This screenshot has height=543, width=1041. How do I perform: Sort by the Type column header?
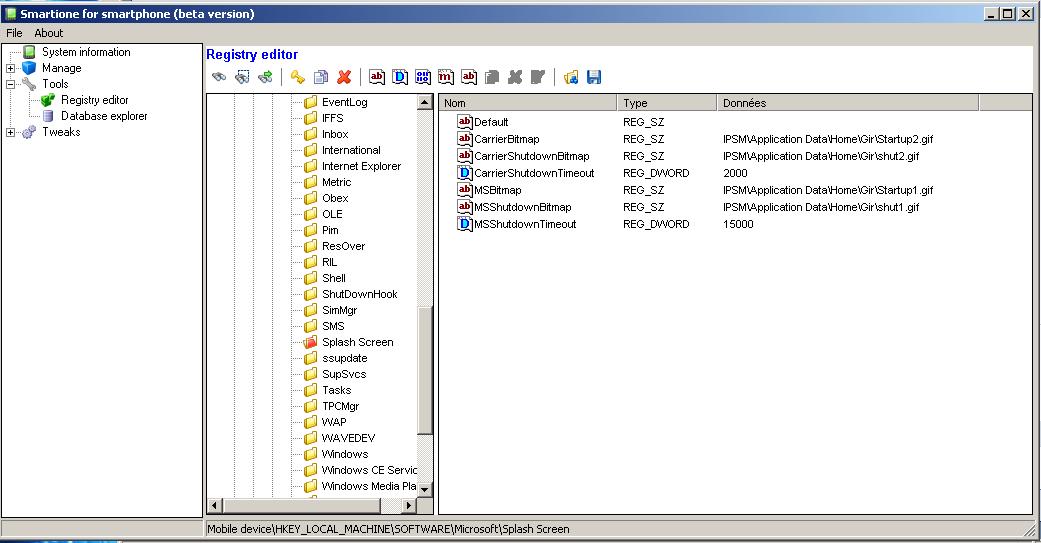[x=667, y=103]
